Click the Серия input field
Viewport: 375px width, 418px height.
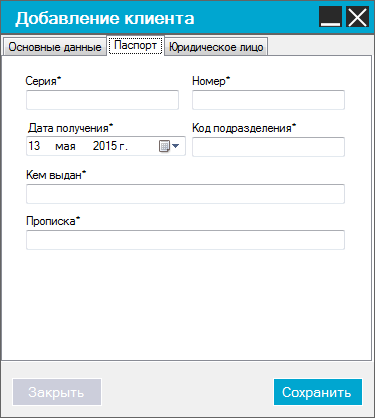(x=102, y=100)
